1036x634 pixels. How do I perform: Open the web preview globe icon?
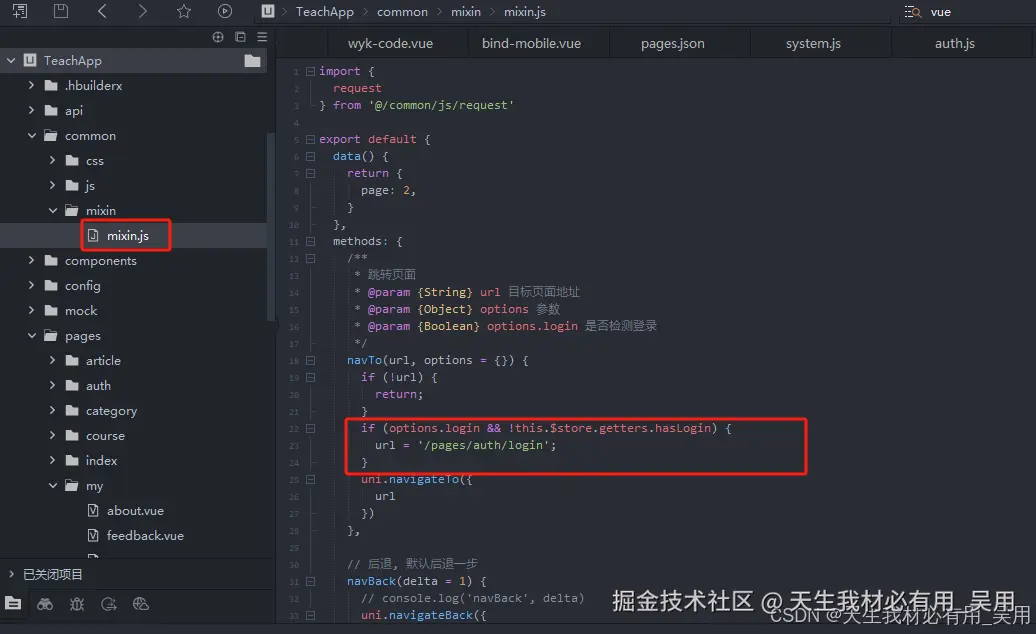(x=140, y=604)
